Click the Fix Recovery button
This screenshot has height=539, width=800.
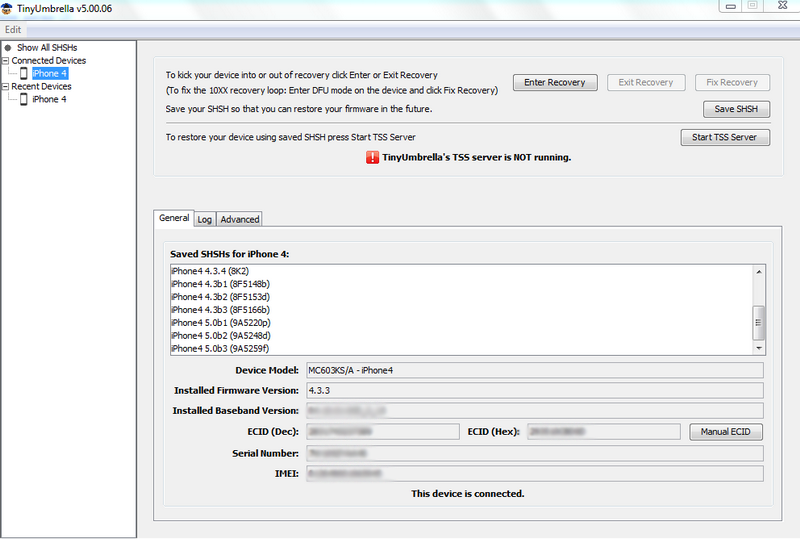[x=732, y=82]
